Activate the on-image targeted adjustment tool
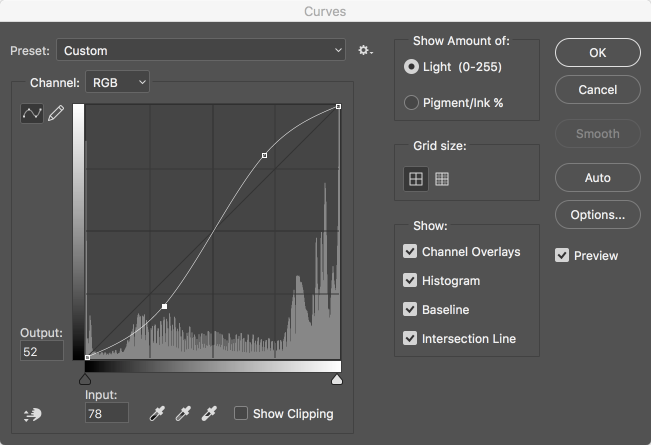 (x=32, y=414)
